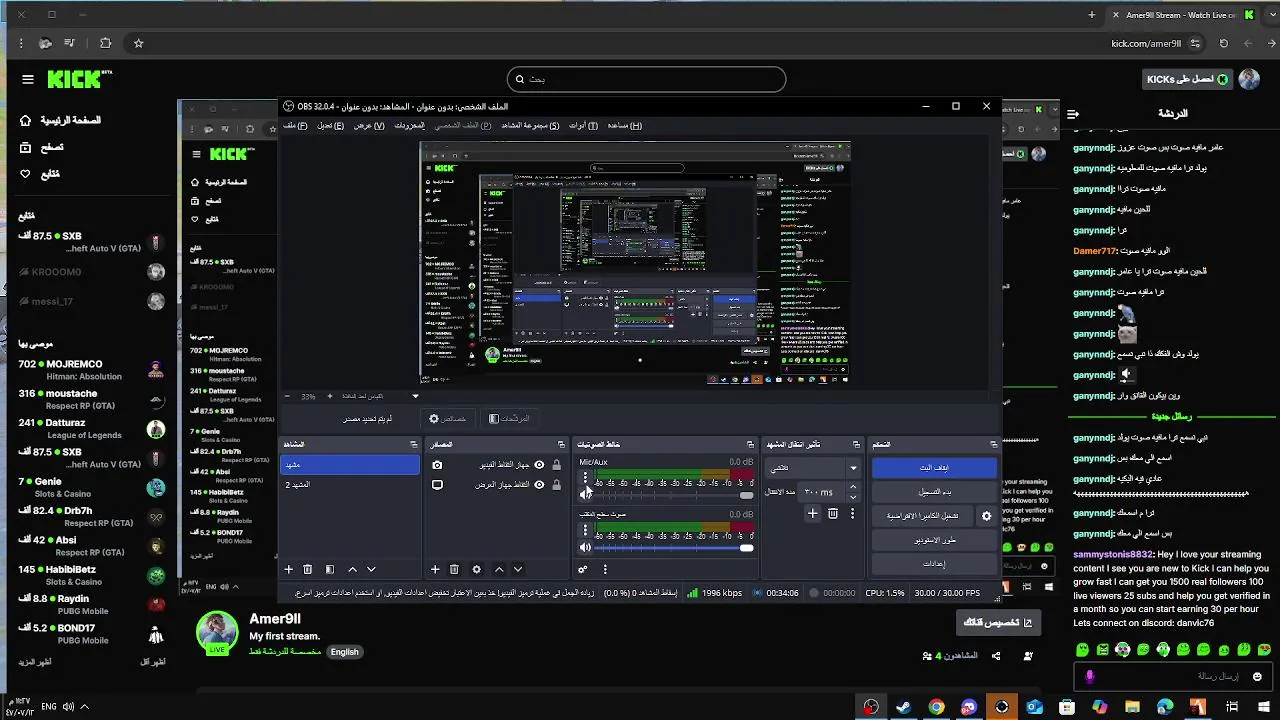1280x720 pixels.
Task: Open OBS Scene Collection menu (S)
Action: [x=530, y=126]
